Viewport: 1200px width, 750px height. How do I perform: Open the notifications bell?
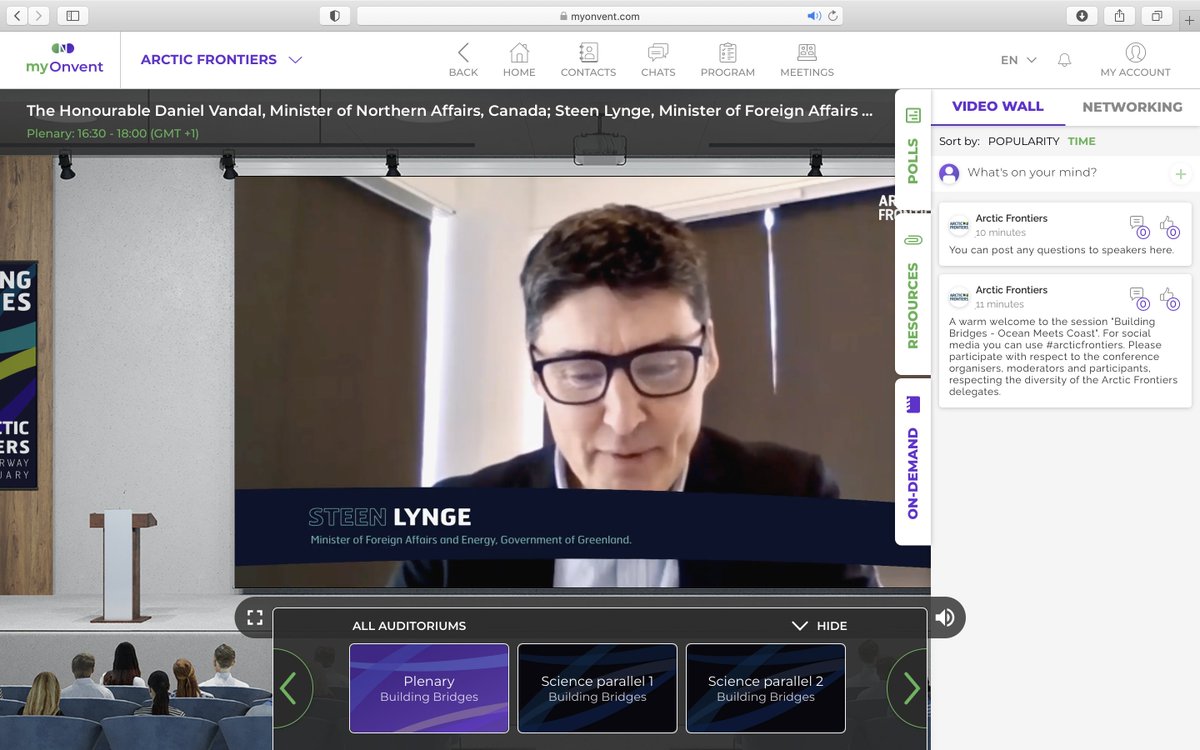pos(1064,60)
